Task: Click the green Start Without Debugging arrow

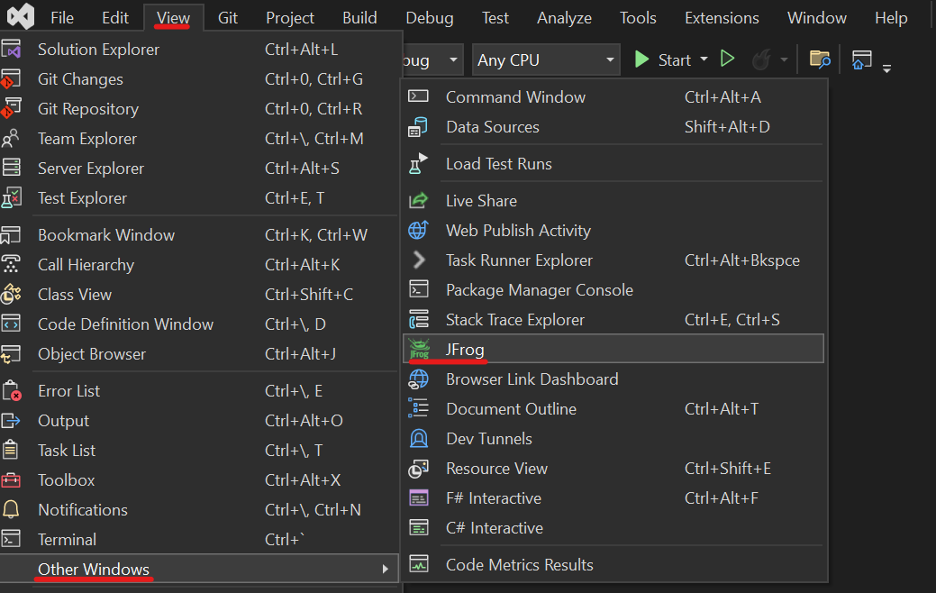Action: 728,60
